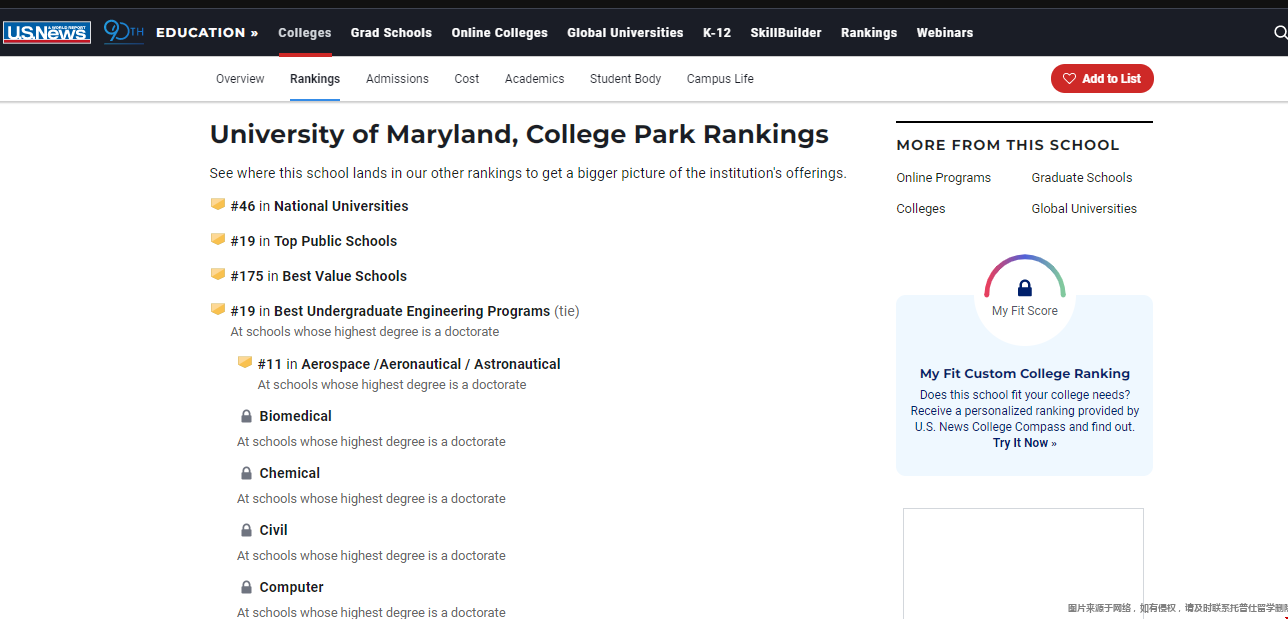Viewport: 1288px width, 619px height.
Task: Click the empty advertisement box in sidebar
Action: pyautogui.click(x=1023, y=563)
